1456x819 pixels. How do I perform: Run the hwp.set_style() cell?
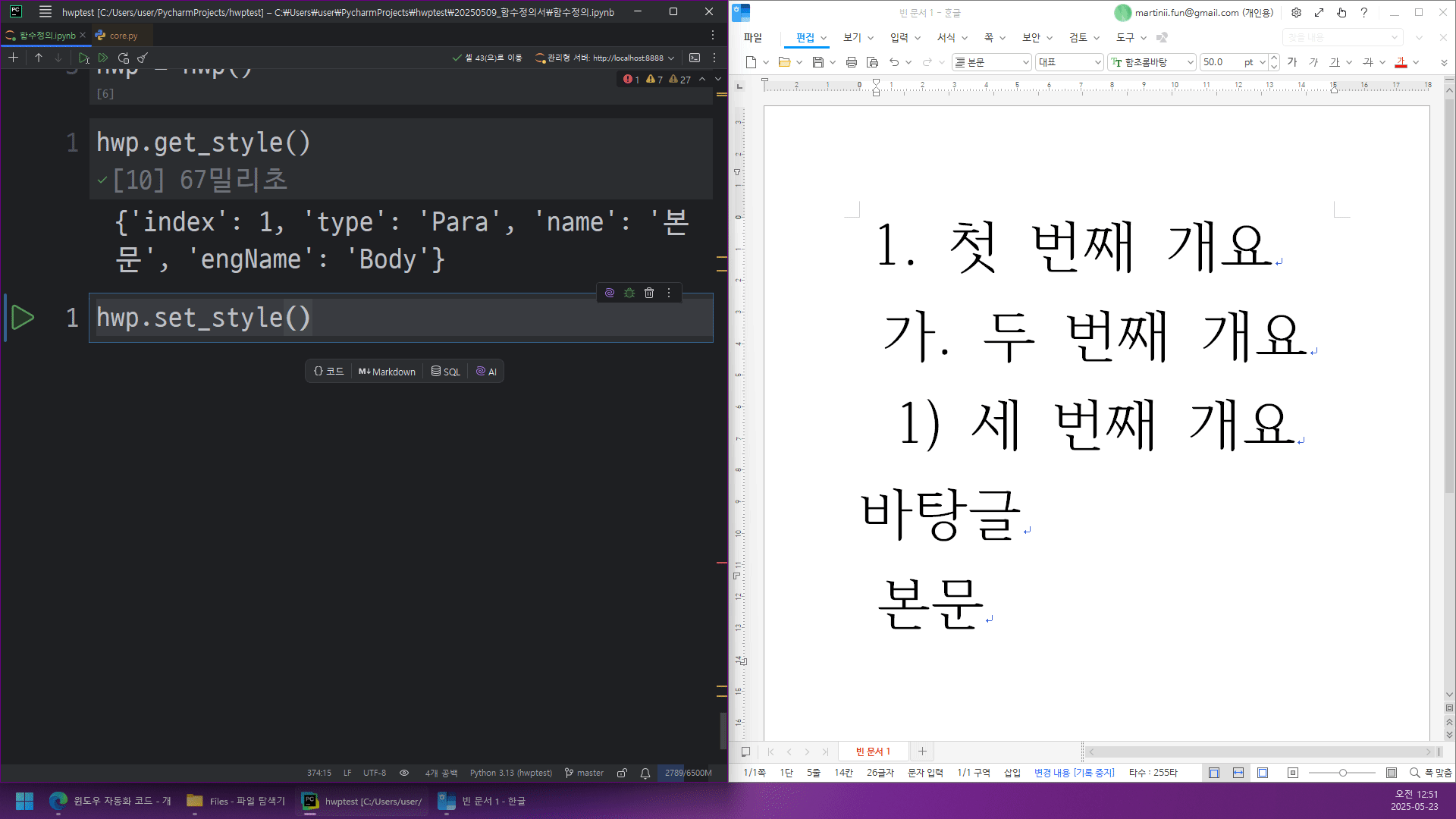coord(23,317)
